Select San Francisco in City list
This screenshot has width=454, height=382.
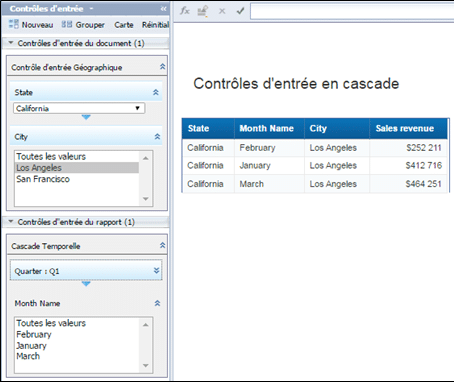[43, 179]
